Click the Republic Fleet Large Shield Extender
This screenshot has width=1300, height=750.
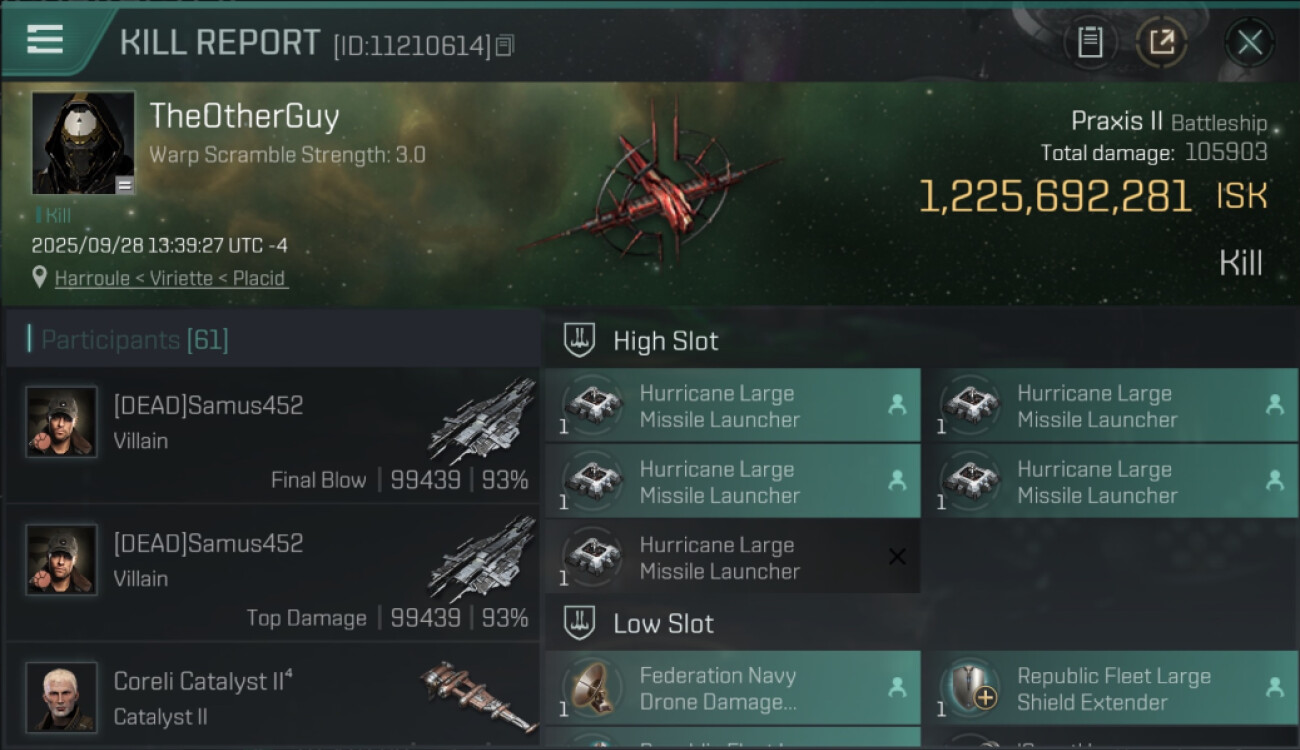tap(1110, 689)
